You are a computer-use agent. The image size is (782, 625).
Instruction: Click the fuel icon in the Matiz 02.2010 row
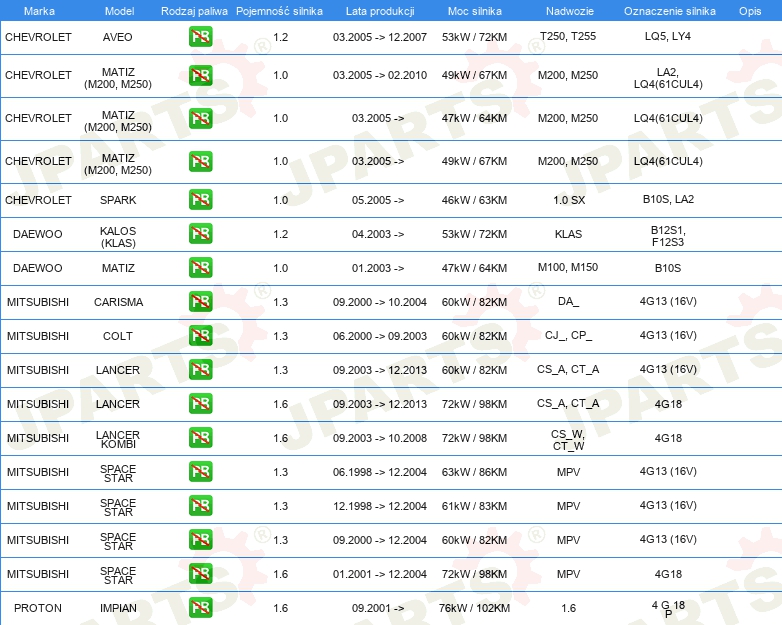[200, 75]
